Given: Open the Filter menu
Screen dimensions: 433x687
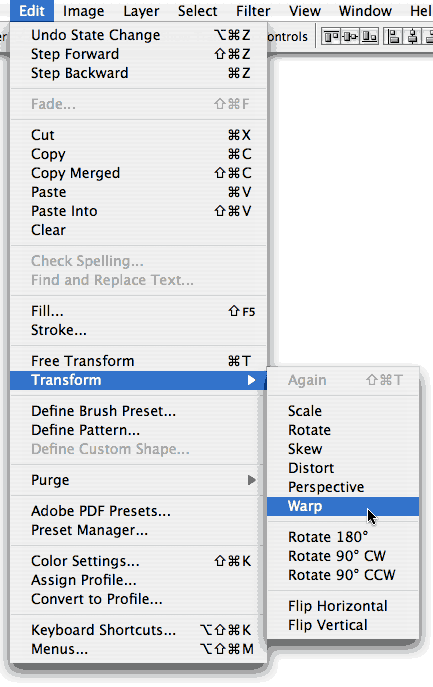Looking at the screenshot, I should [x=253, y=11].
